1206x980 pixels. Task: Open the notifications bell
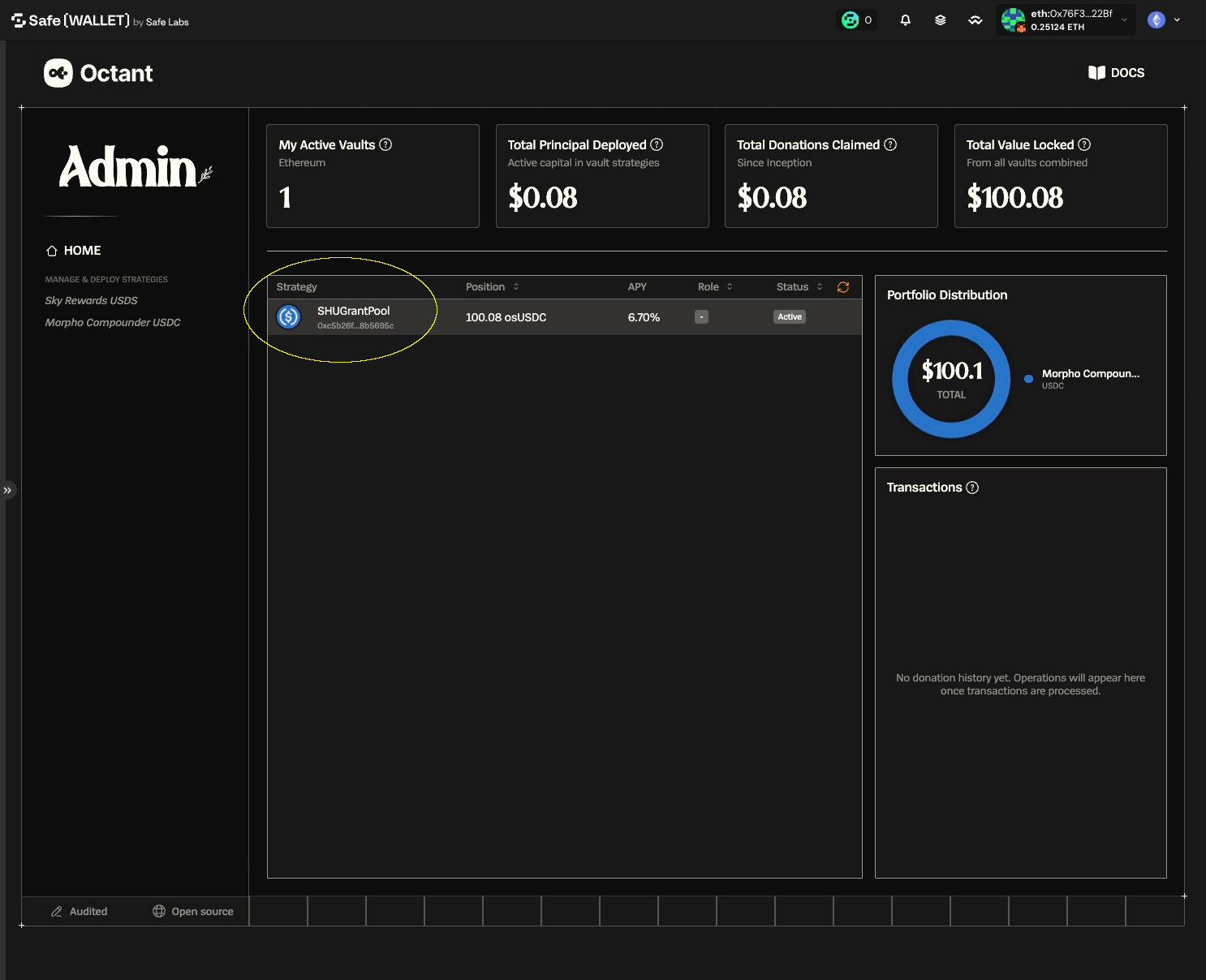tap(905, 20)
